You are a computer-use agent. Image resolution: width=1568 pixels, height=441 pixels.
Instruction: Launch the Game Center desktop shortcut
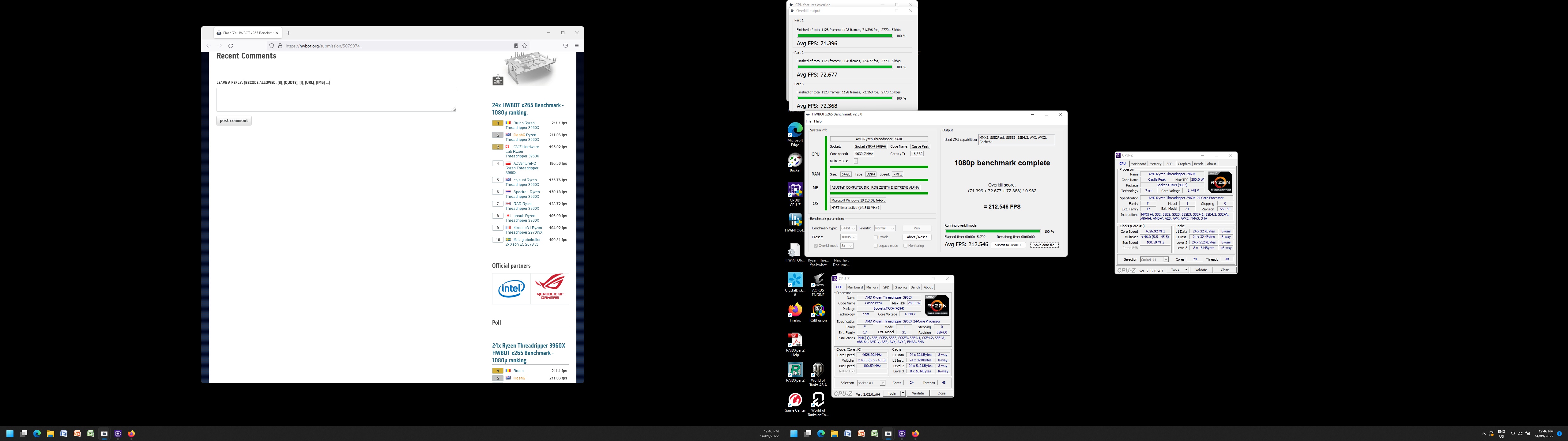pos(795,403)
